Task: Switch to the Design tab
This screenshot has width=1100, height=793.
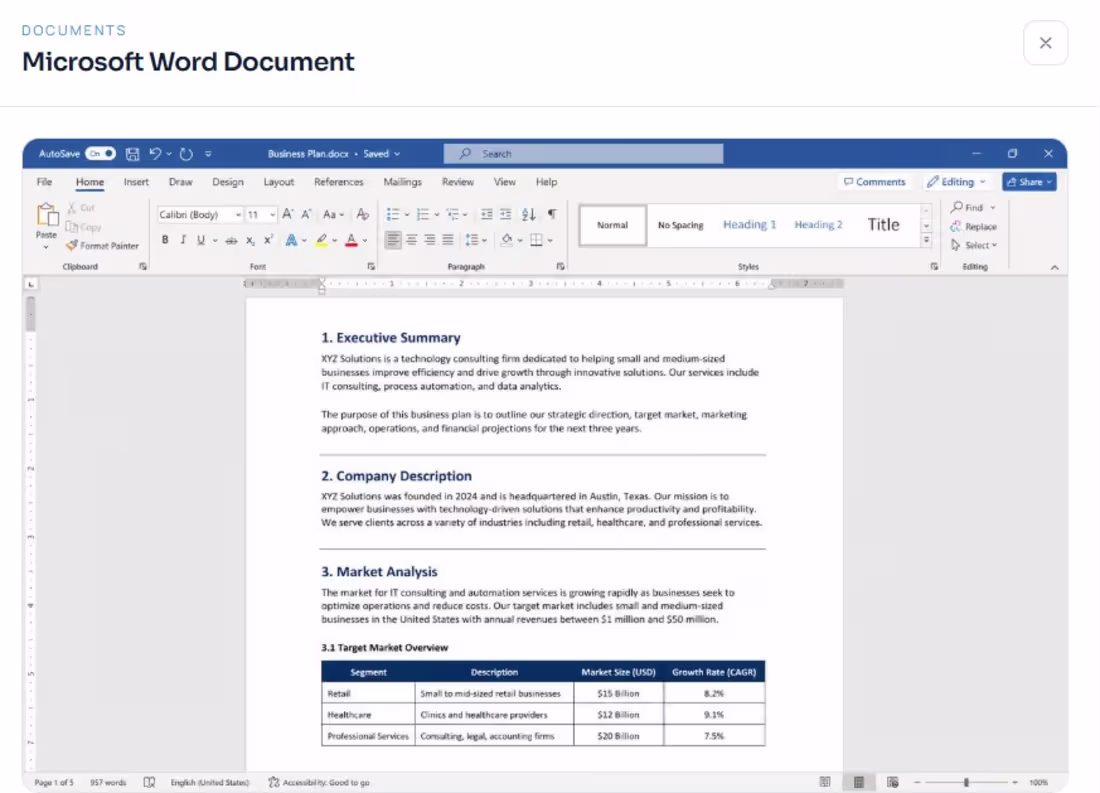Action: 228,182
